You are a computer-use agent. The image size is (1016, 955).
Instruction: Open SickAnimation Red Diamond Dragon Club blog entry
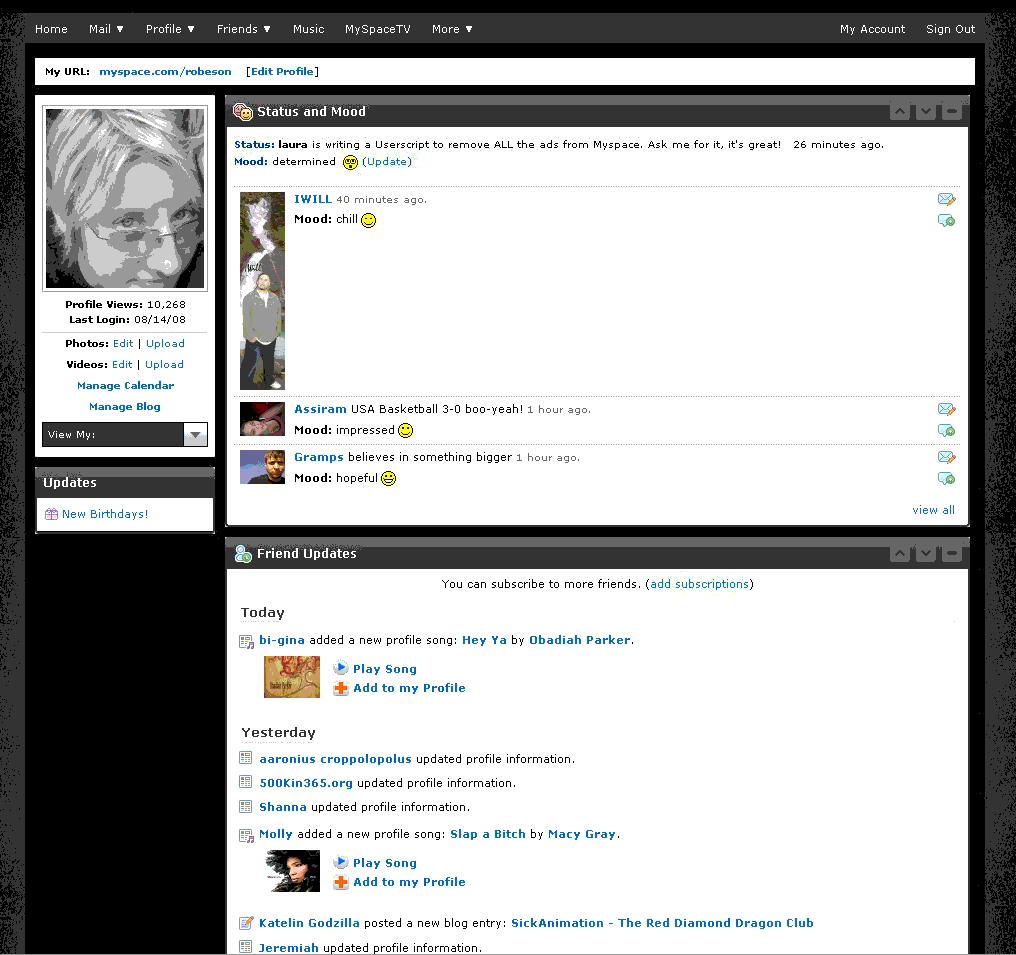click(662, 923)
